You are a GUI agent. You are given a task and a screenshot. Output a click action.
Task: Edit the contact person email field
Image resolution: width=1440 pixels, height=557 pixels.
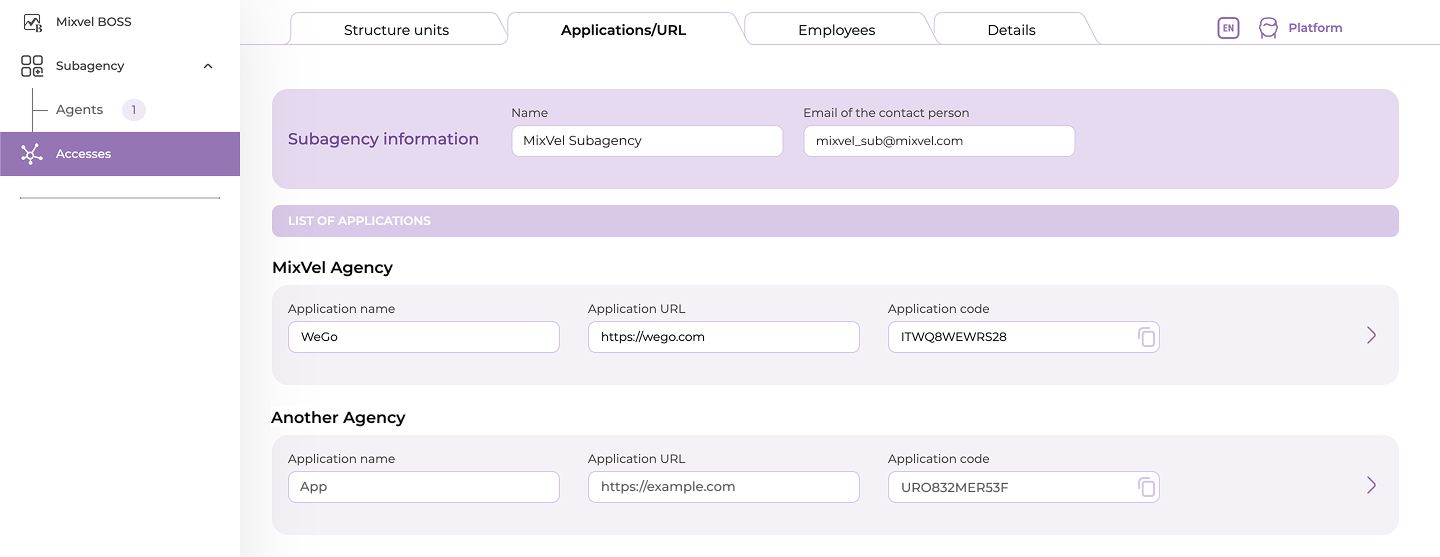point(938,141)
